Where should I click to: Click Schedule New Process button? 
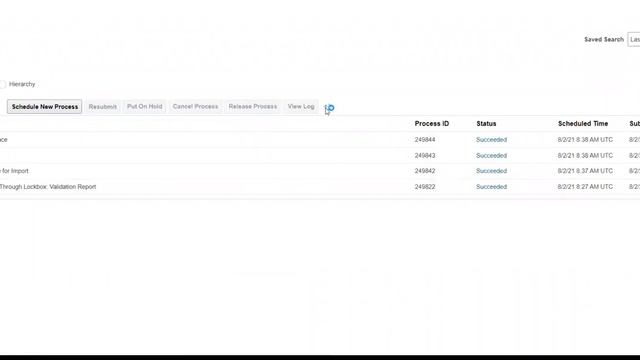(44, 107)
